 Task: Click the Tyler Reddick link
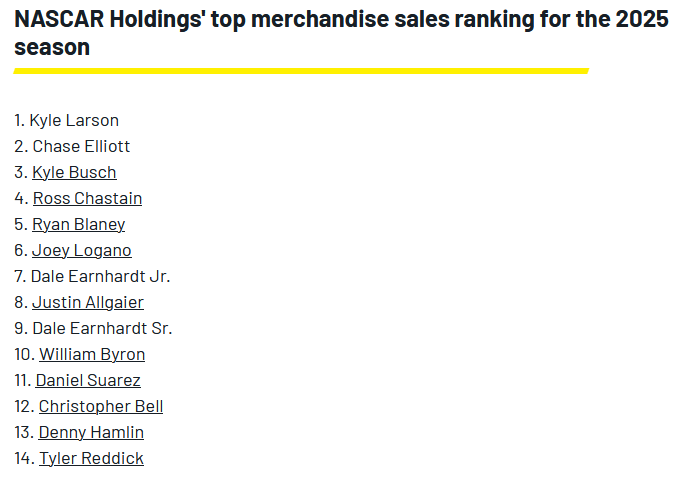(x=91, y=458)
